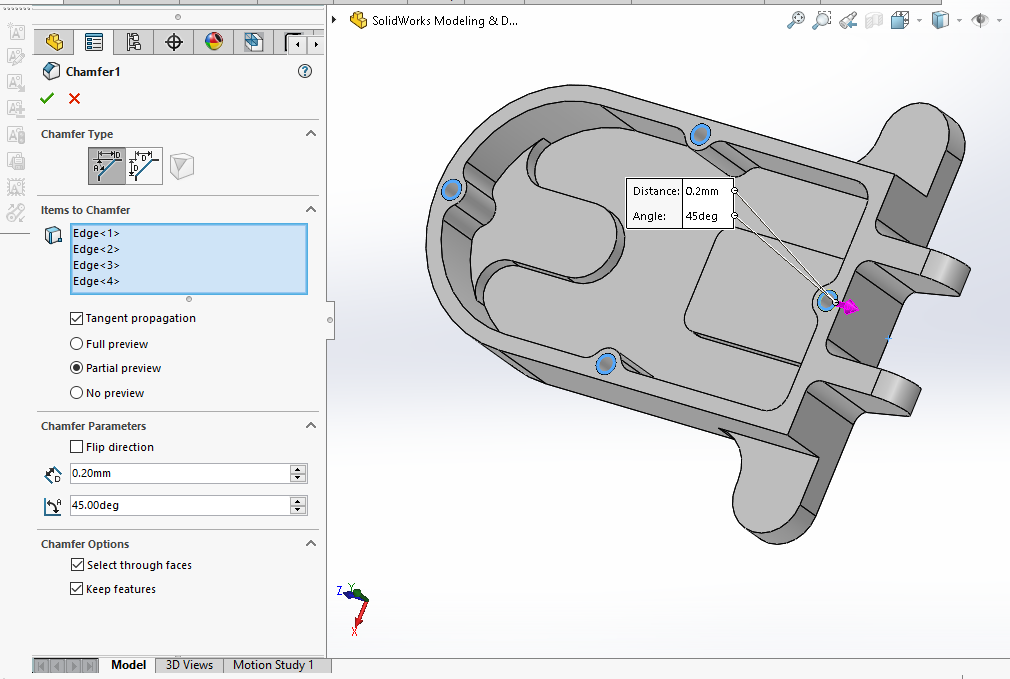Select the Full preview radio button
1010x679 pixels.
(x=77, y=344)
